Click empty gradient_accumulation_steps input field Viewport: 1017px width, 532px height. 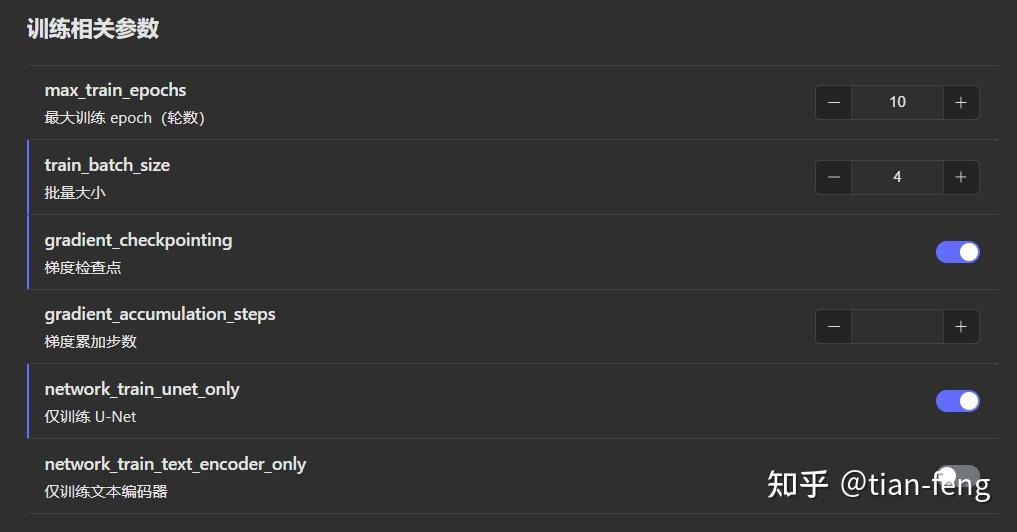click(897, 326)
